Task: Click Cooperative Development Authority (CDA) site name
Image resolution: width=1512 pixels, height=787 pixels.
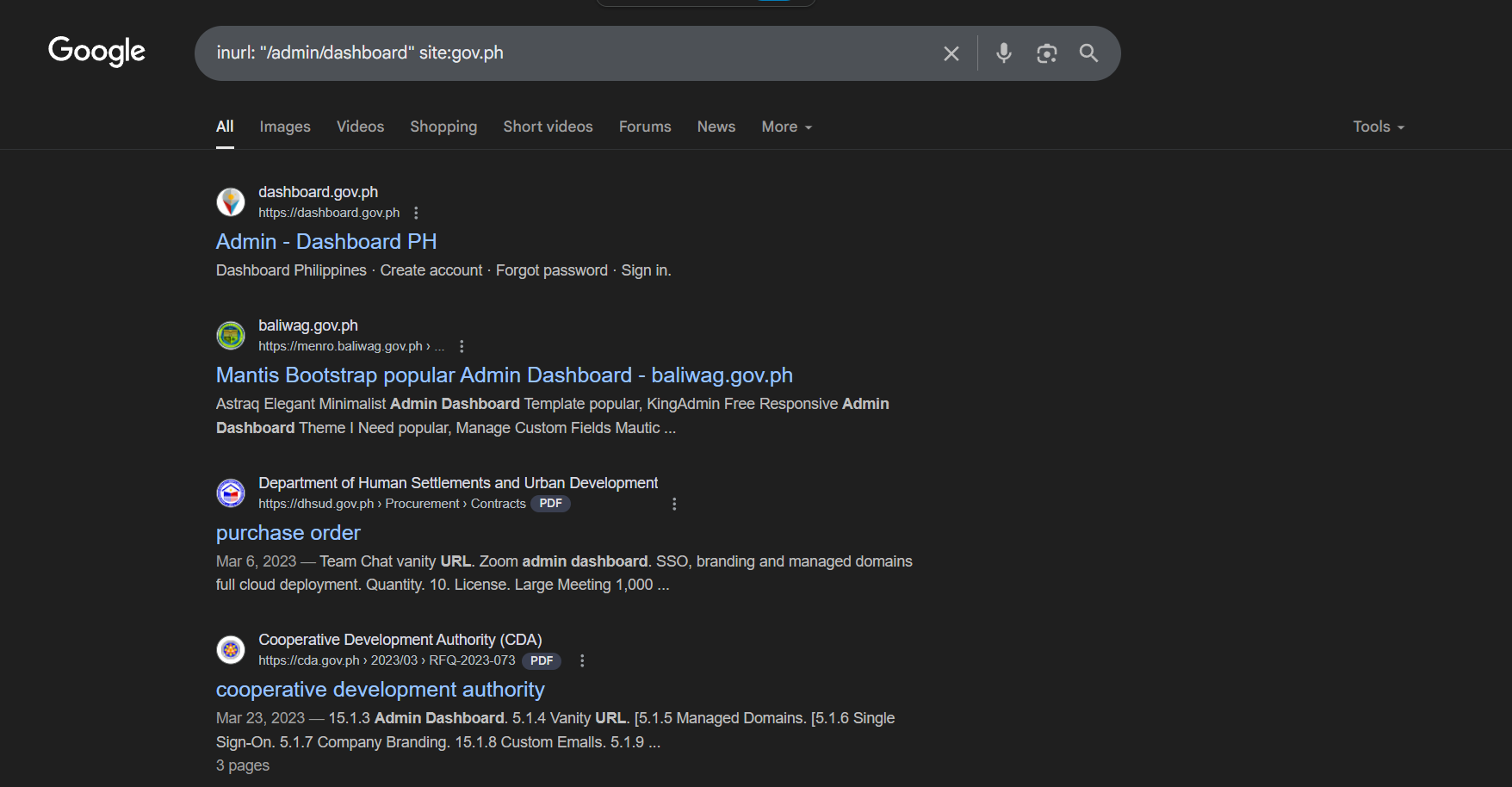Action: click(400, 640)
